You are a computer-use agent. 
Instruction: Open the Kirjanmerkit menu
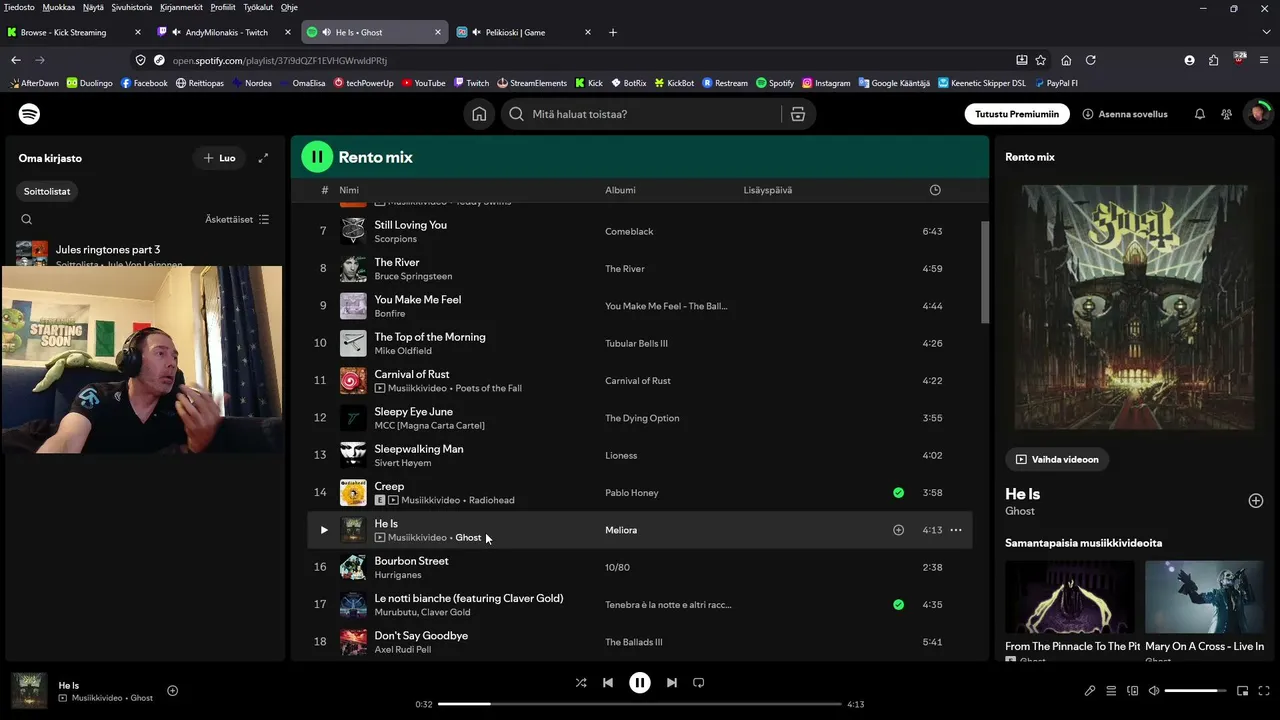[x=182, y=7]
